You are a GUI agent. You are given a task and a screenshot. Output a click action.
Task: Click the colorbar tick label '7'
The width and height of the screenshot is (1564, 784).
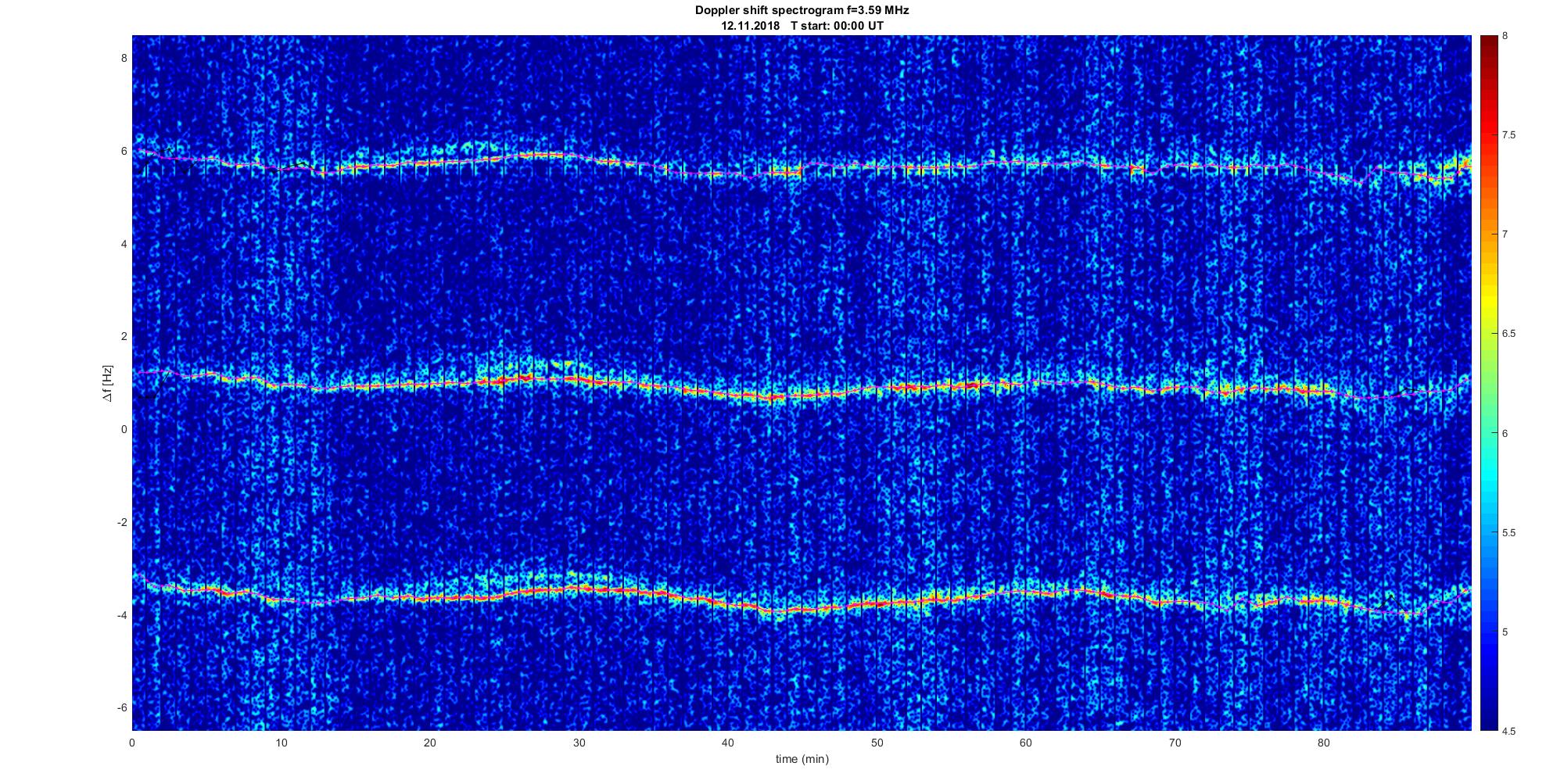(x=1505, y=234)
